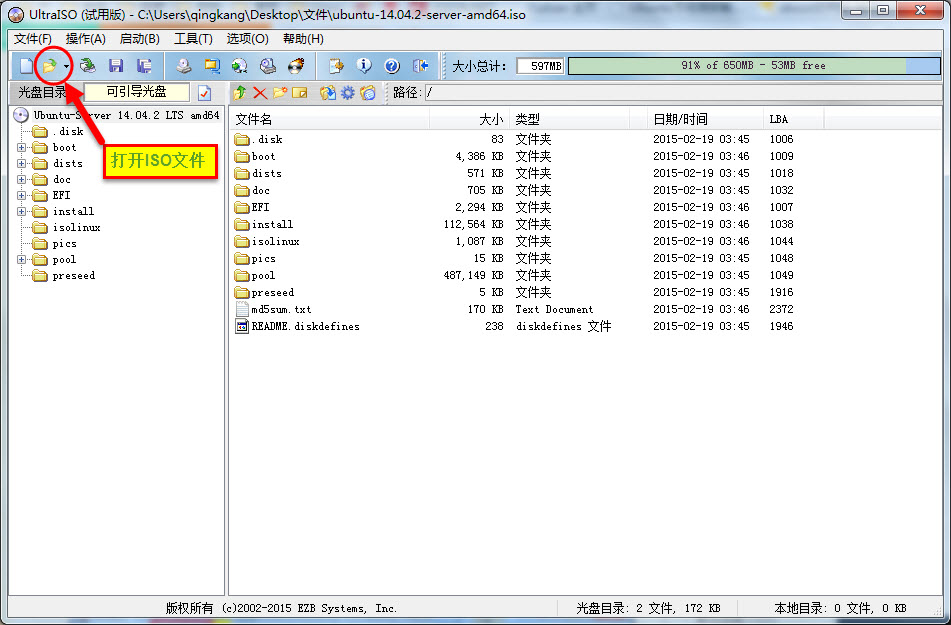951x625 pixels.
Task: Select Ubuntu-Server 14.04.2 LTS root tree node
Action: (x=126, y=115)
